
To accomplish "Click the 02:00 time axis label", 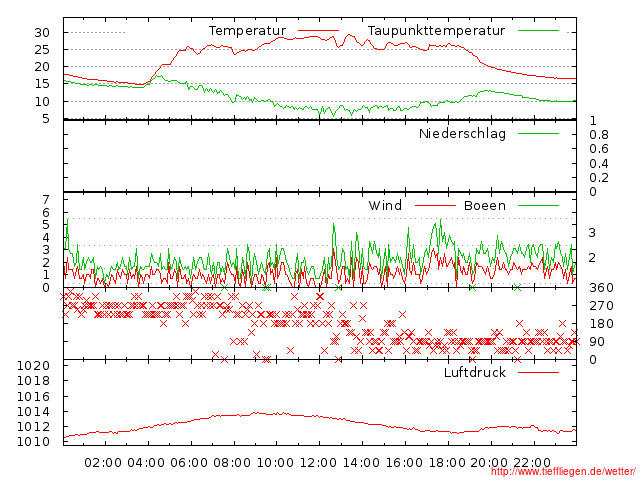I will click(103, 463).
